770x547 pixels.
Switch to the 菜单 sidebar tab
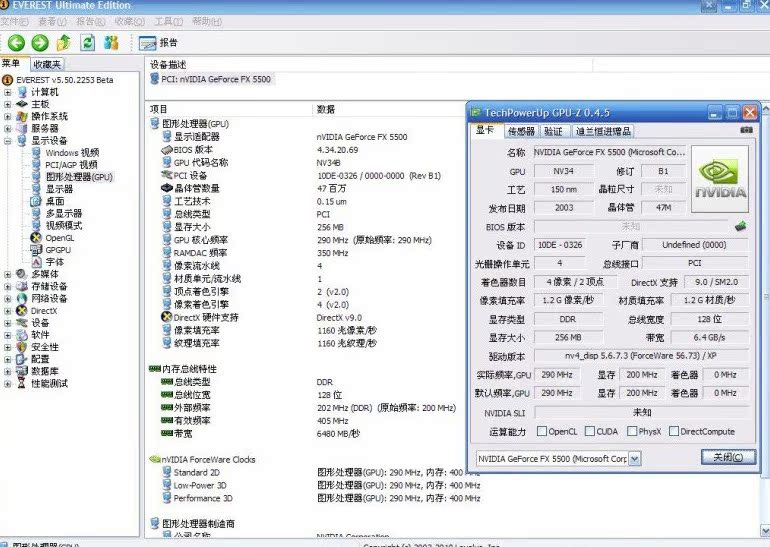[11, 63]
